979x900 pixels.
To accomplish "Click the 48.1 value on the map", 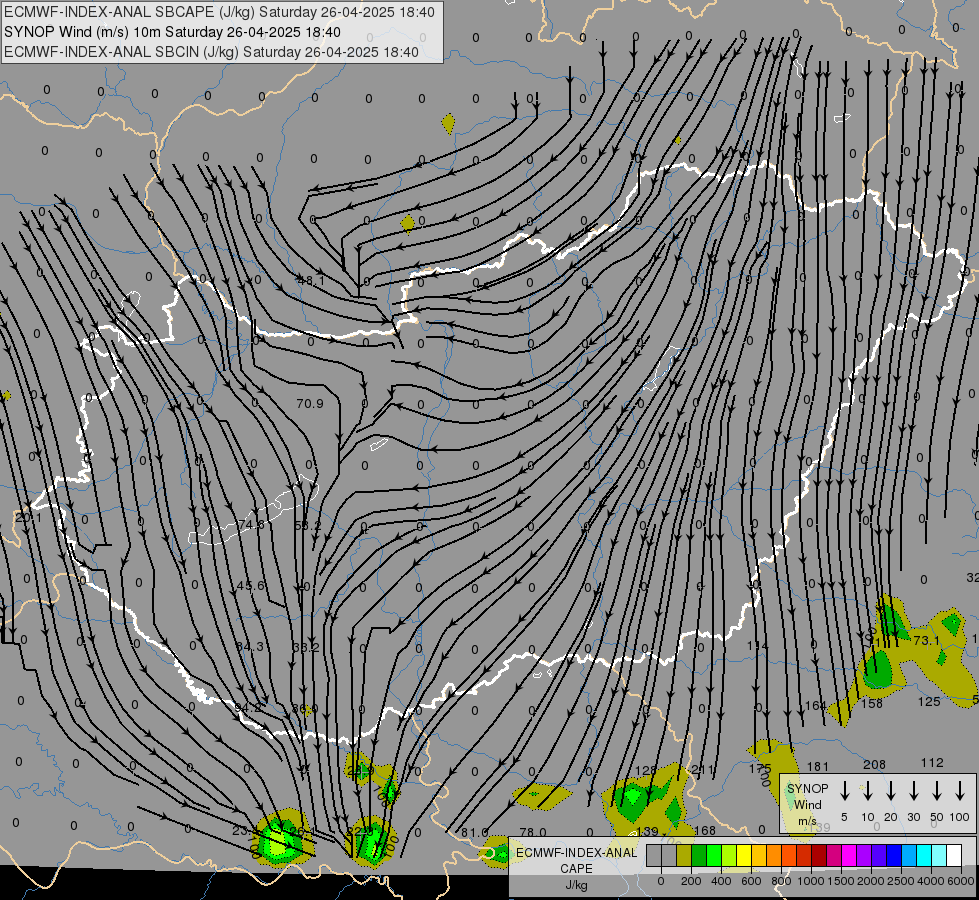I will [311, 281].
